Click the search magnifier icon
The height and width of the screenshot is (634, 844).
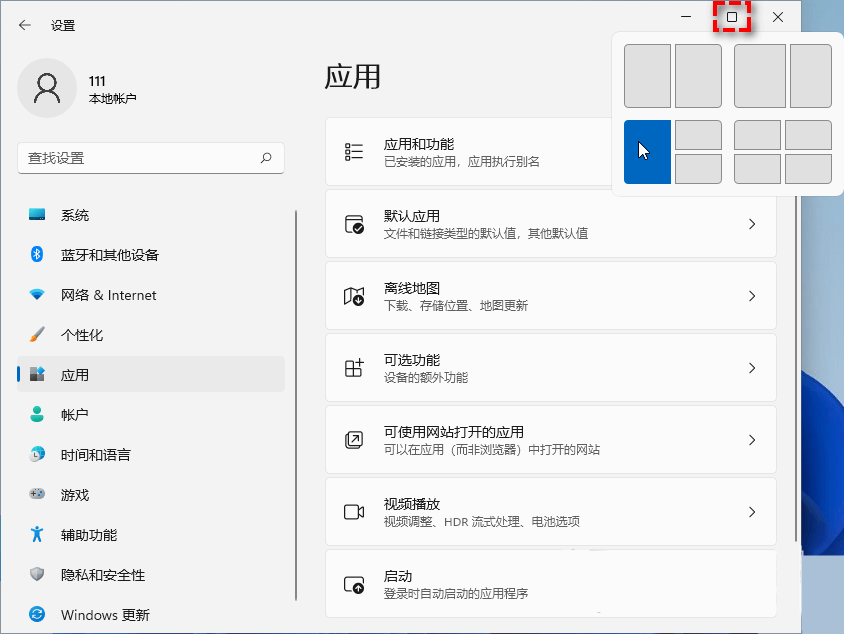point(266,158)
